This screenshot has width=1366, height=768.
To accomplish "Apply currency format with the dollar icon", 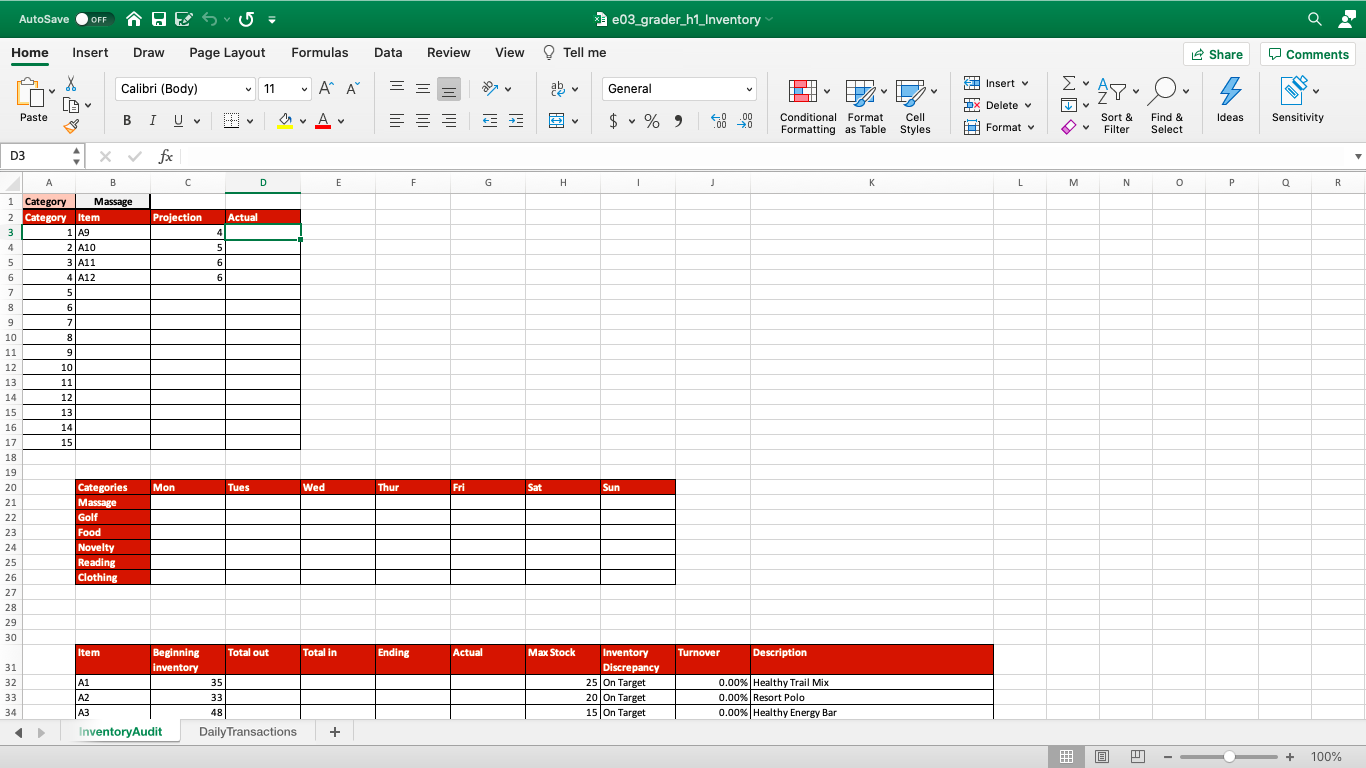I will pos(614,121).
